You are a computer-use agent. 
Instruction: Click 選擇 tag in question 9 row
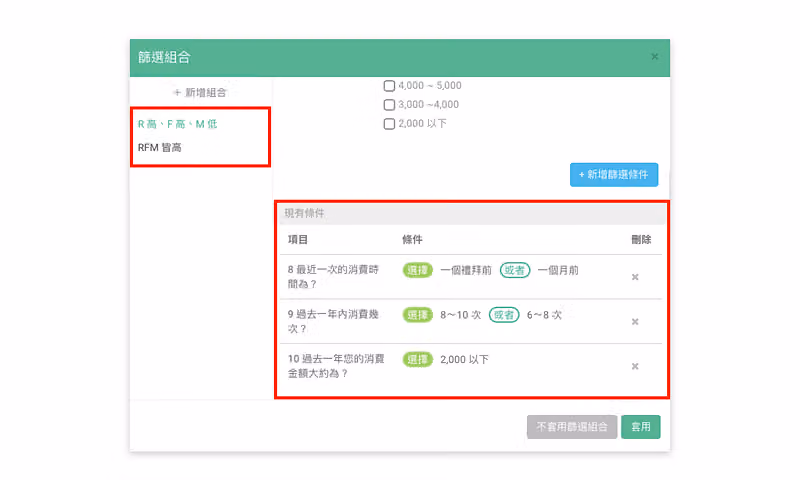417,315
